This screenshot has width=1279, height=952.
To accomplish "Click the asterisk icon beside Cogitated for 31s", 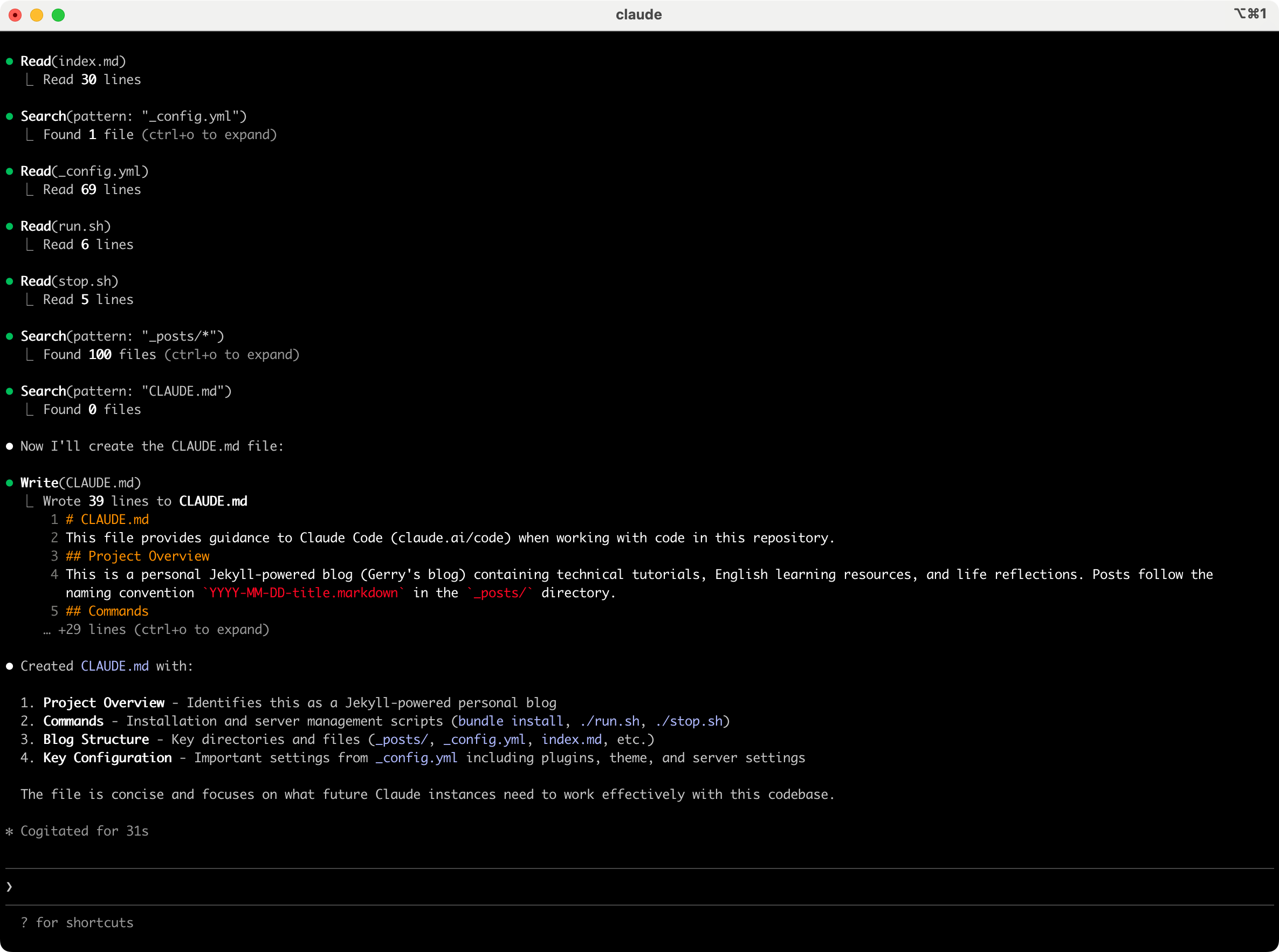I will 9,832.
